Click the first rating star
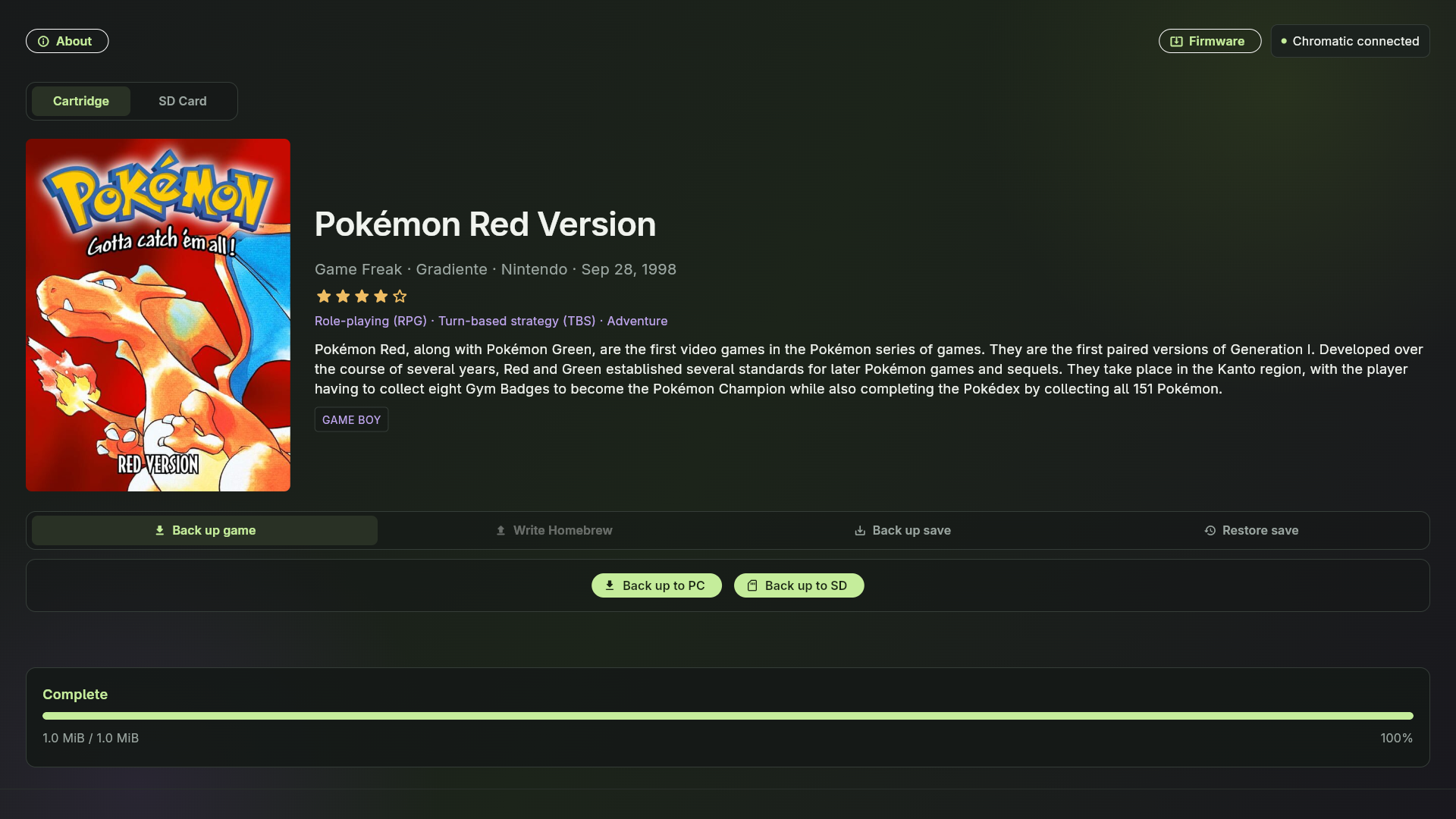 pos(324,297)
